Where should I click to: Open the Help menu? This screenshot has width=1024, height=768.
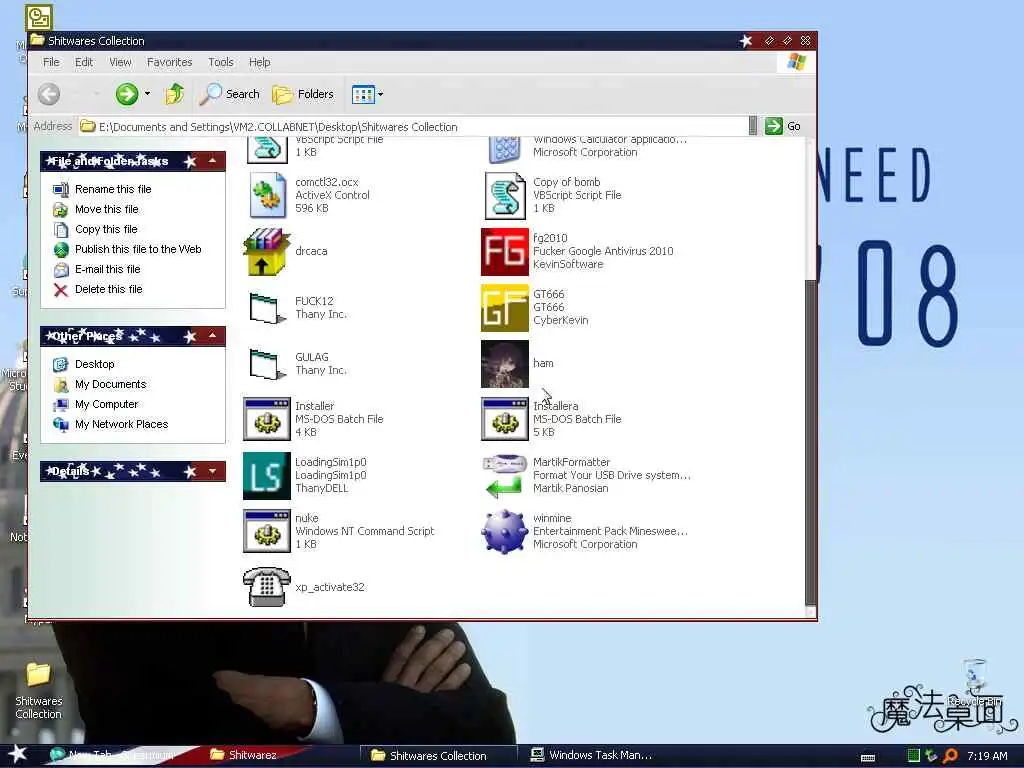[x=259, y=62]
